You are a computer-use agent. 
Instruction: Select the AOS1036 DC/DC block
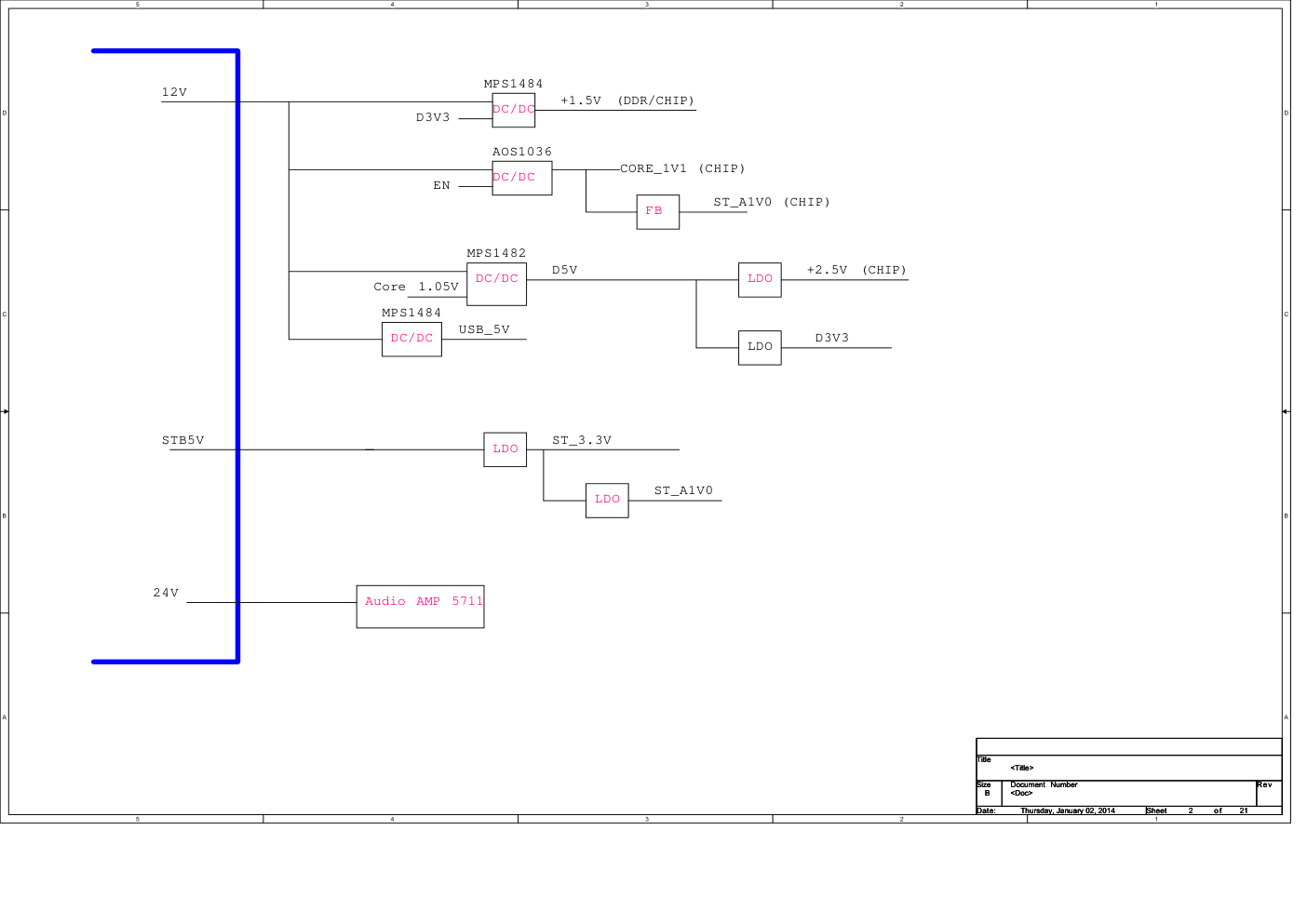(x=521, y=178)
